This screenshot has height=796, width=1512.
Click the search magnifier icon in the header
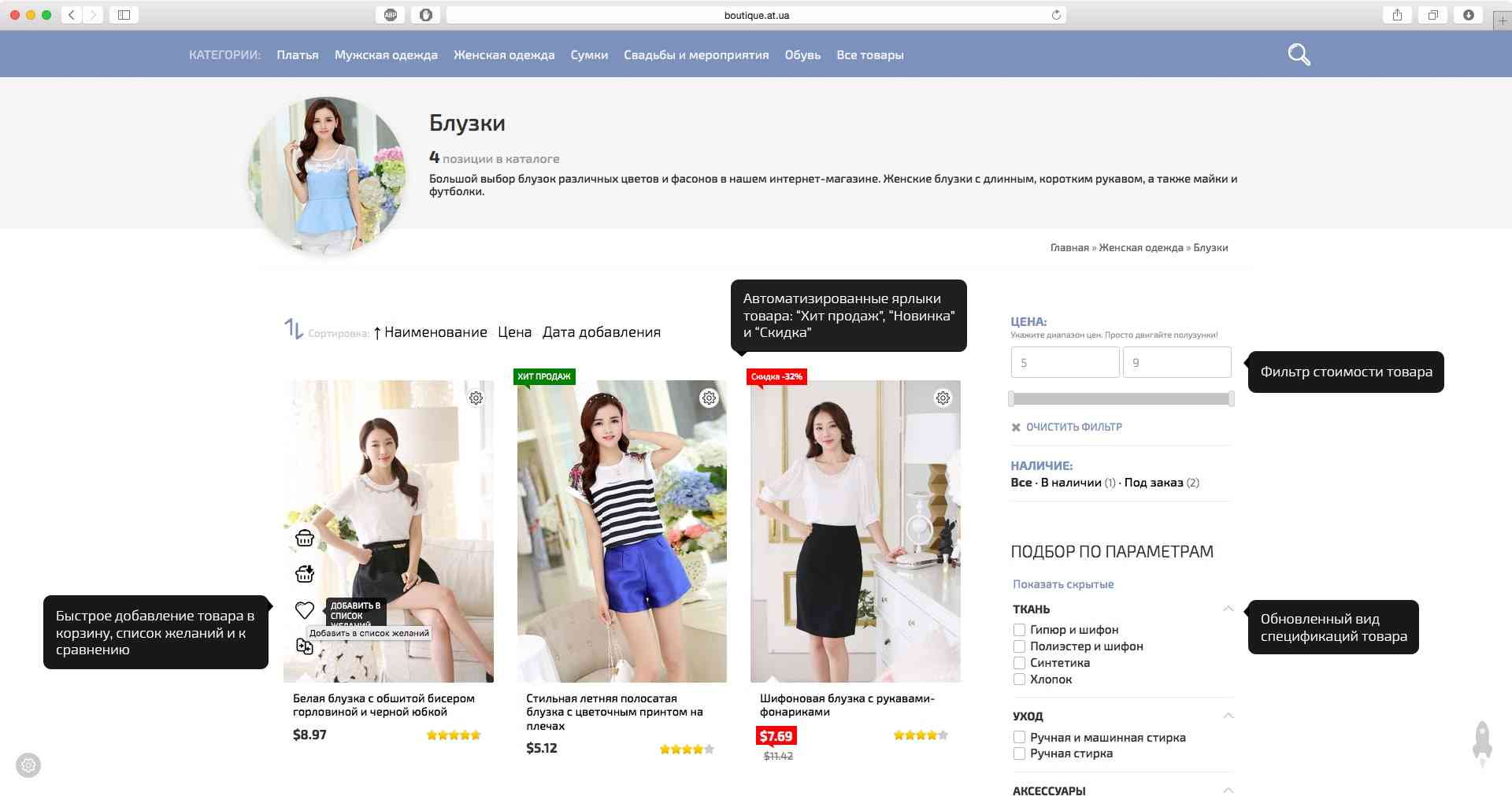click(1299, 54)
